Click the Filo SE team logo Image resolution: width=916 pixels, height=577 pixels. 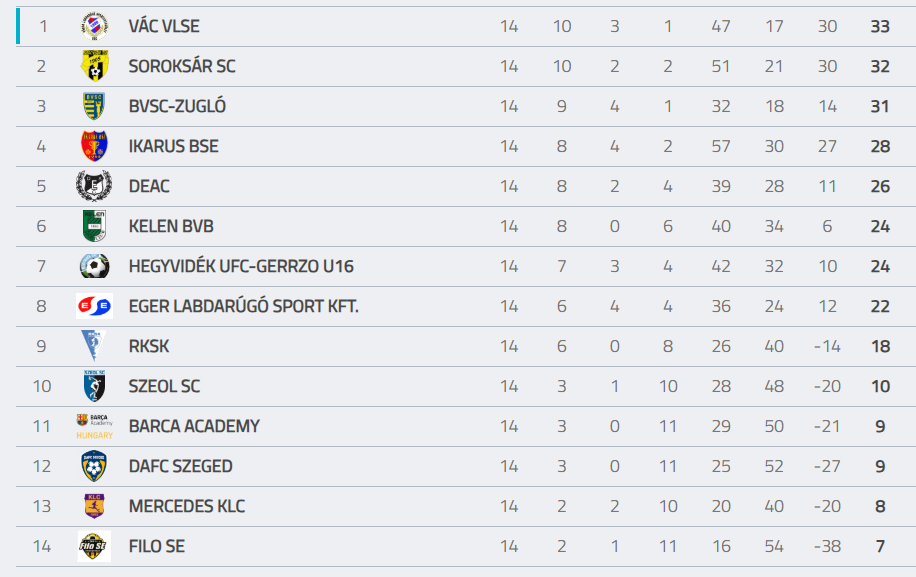(x=94, y=546)
